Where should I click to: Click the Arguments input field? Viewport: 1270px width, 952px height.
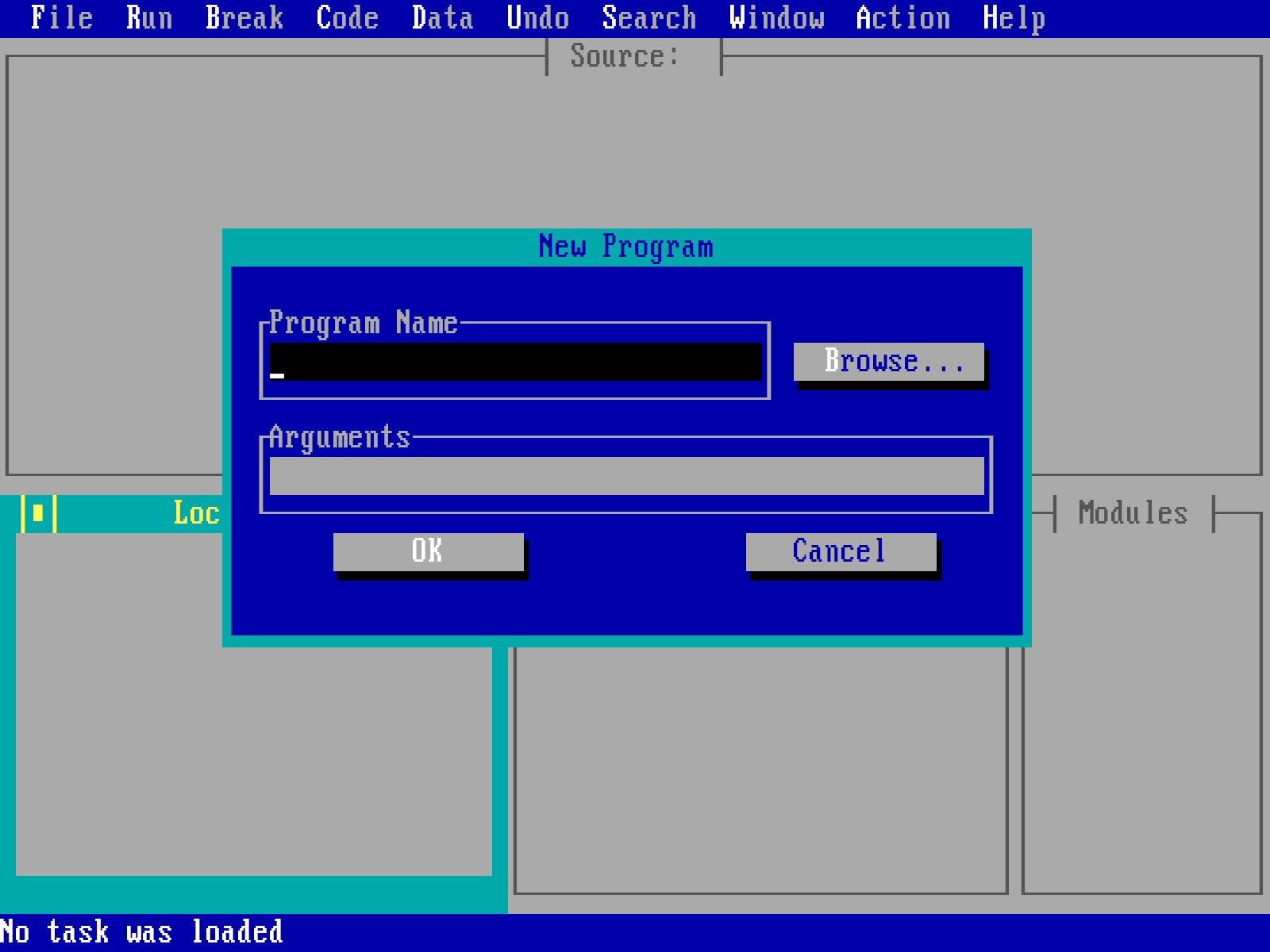tap(626, 475)
